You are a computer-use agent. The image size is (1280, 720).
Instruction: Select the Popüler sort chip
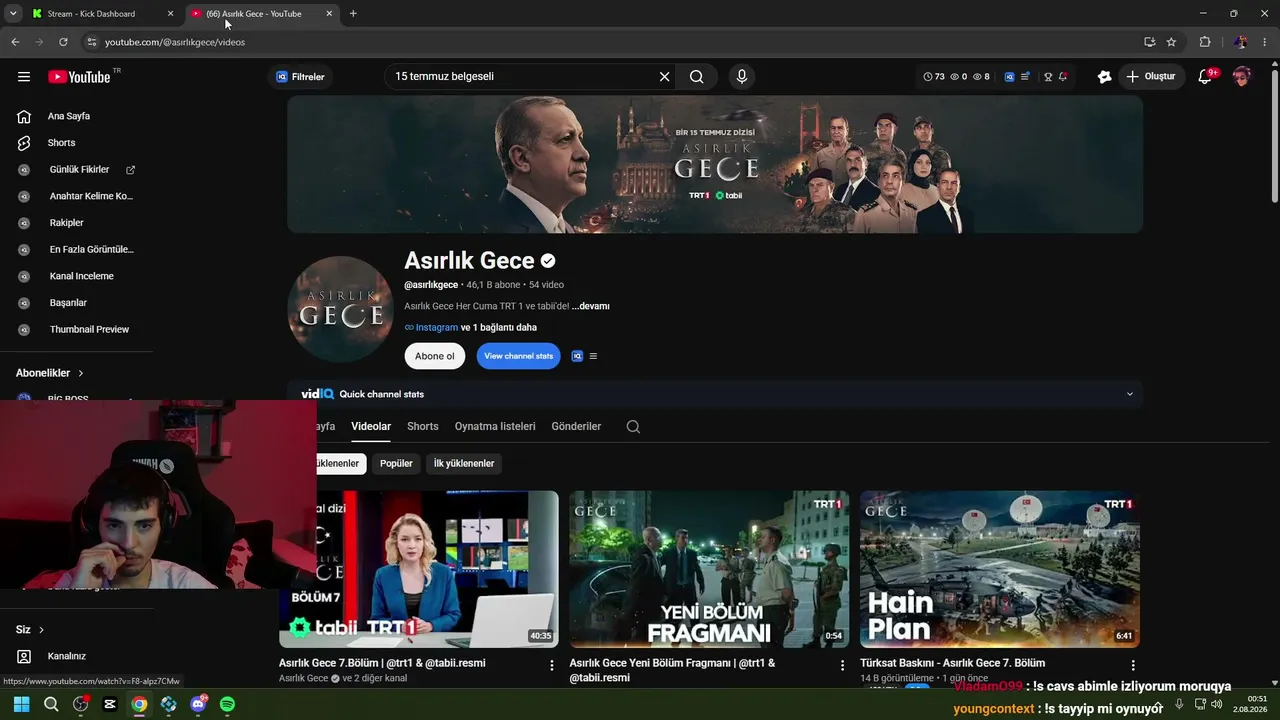396,464
